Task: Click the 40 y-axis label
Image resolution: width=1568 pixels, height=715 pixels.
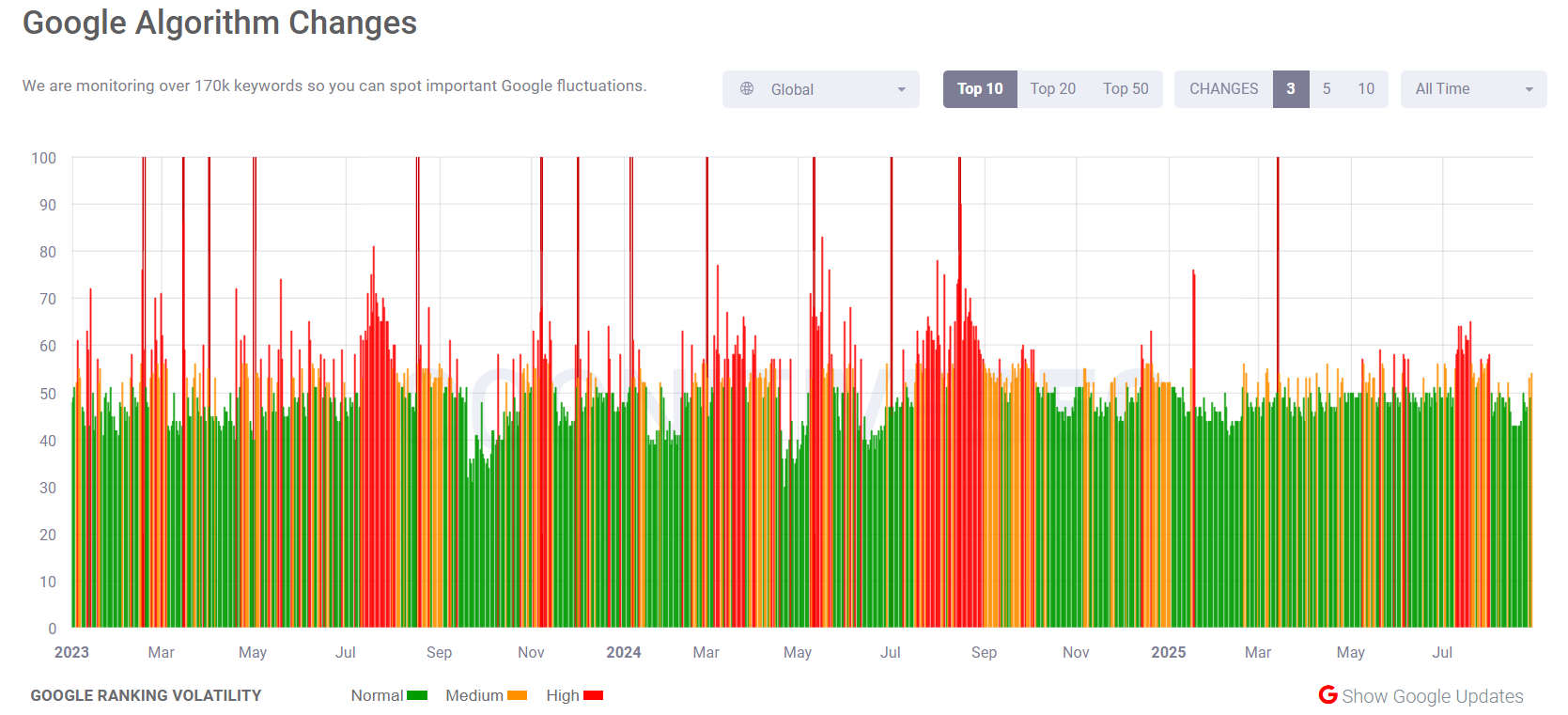Action: point(48,441)
